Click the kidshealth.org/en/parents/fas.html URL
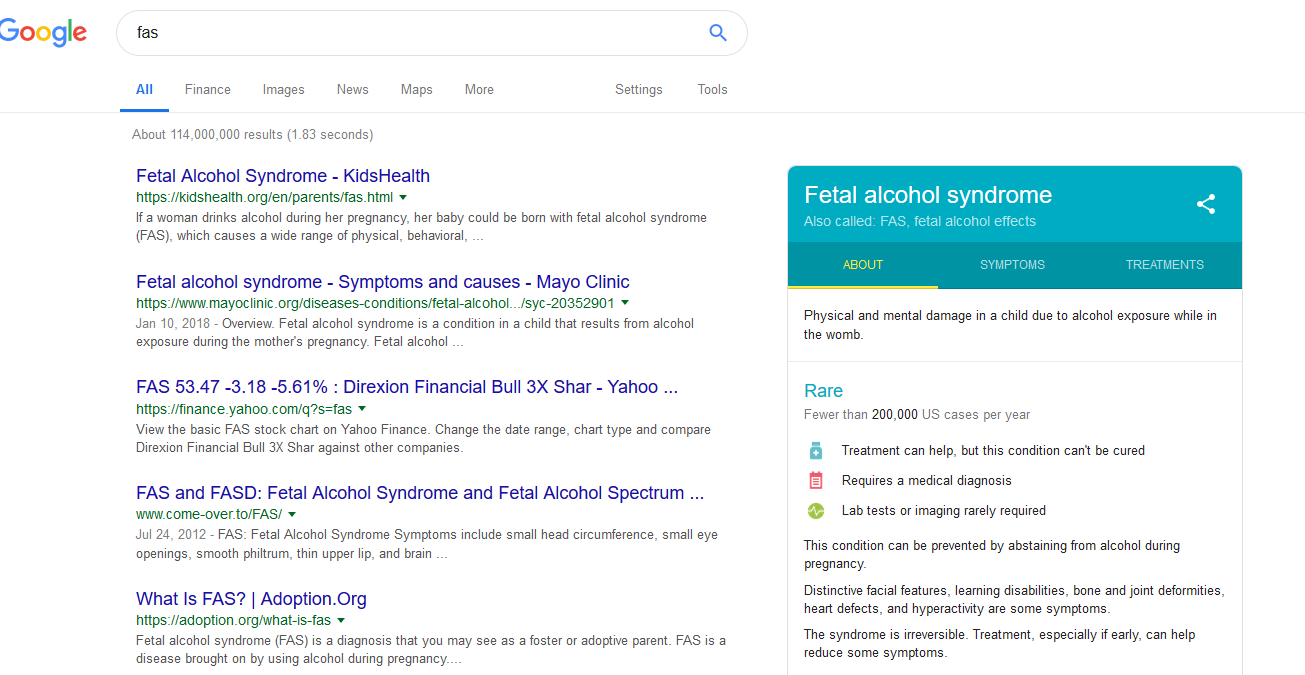Screen dimensions: 1305x675 click(x=265, y=197)
